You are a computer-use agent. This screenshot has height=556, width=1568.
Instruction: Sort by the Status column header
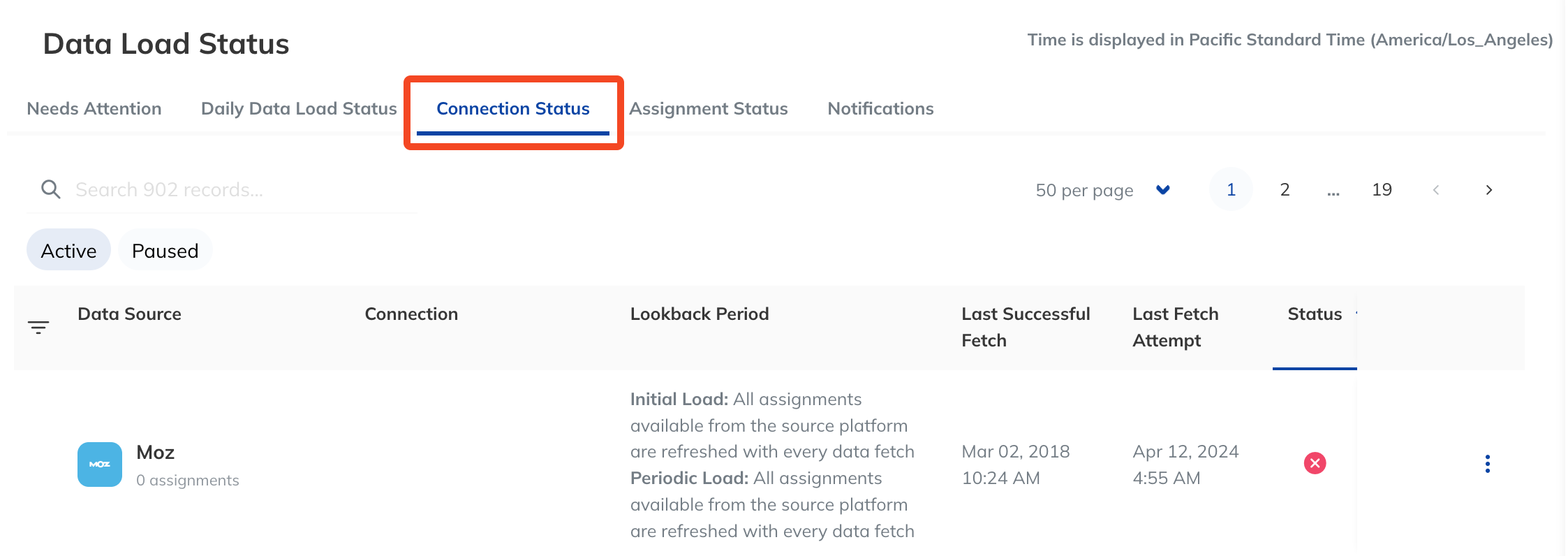pos(1315,314)
